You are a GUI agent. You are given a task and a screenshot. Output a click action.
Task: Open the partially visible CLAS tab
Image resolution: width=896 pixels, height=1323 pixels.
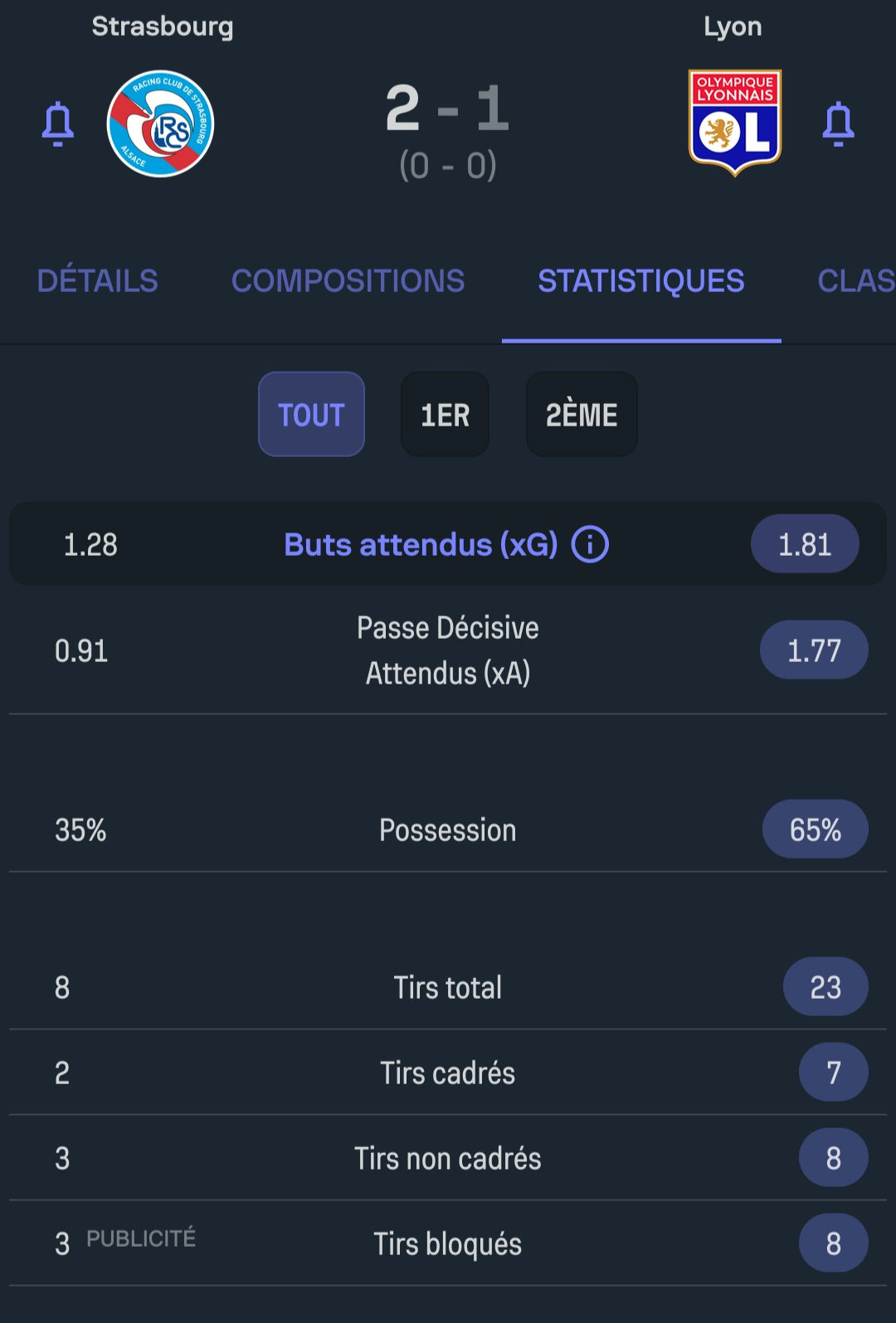[x=856, y=281]
